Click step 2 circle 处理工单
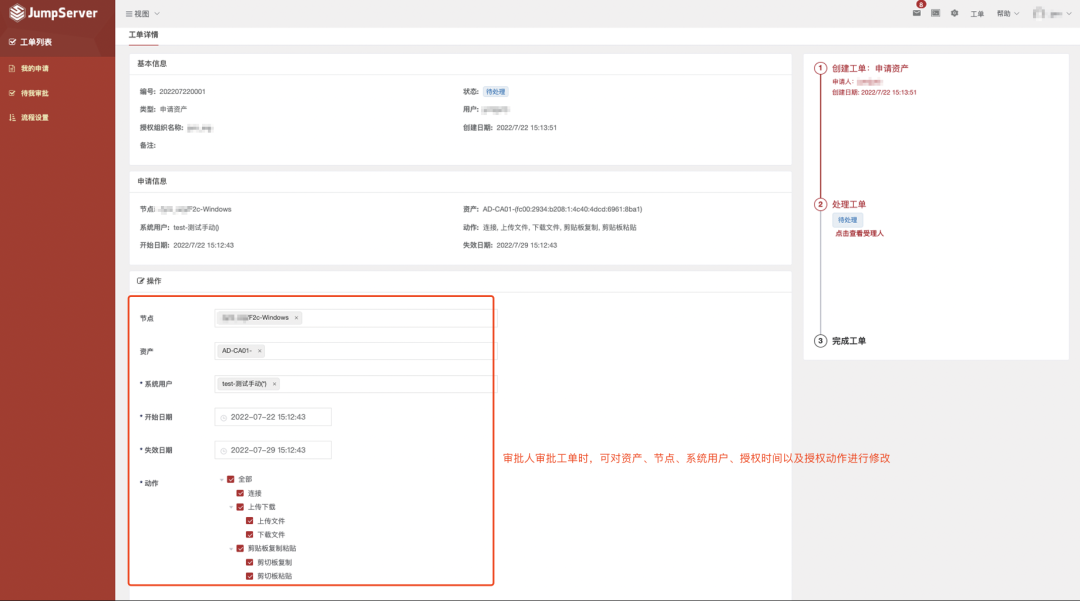Image resolution: width=1080 pixels, height=601 pixels. coord(820,204)
